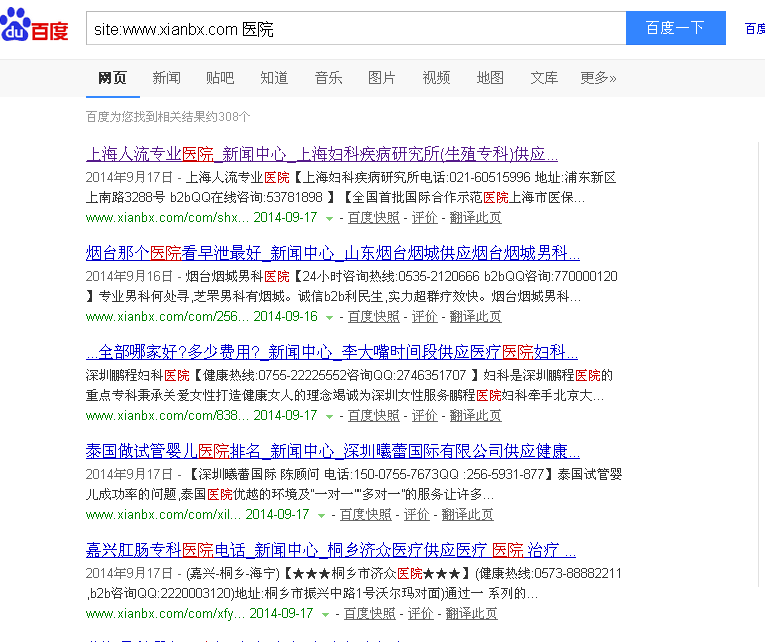Viewport: 765px width, 642px height.
Task: Open result 嘉兴肛肠专科医院电话
Action: [x=331, y=550]
